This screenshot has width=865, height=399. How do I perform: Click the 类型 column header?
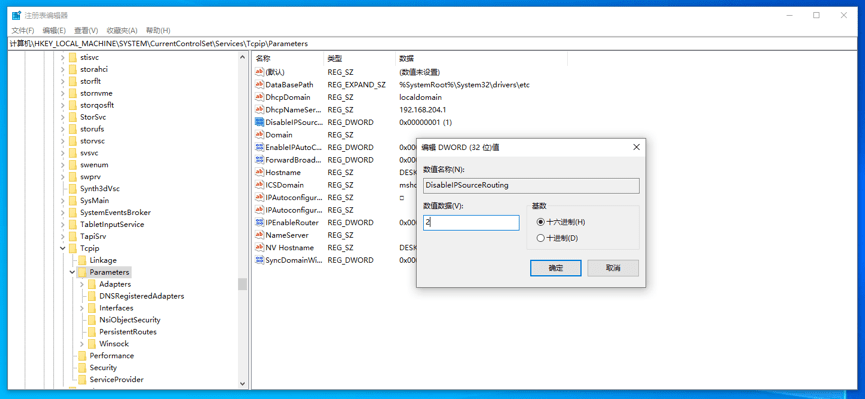coord(359,58)
